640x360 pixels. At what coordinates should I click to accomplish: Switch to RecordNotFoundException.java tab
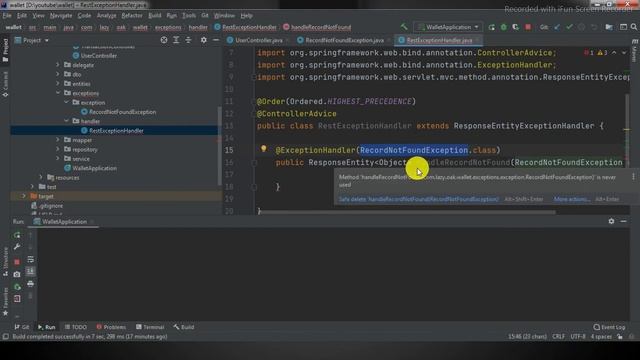pos(344,40)
